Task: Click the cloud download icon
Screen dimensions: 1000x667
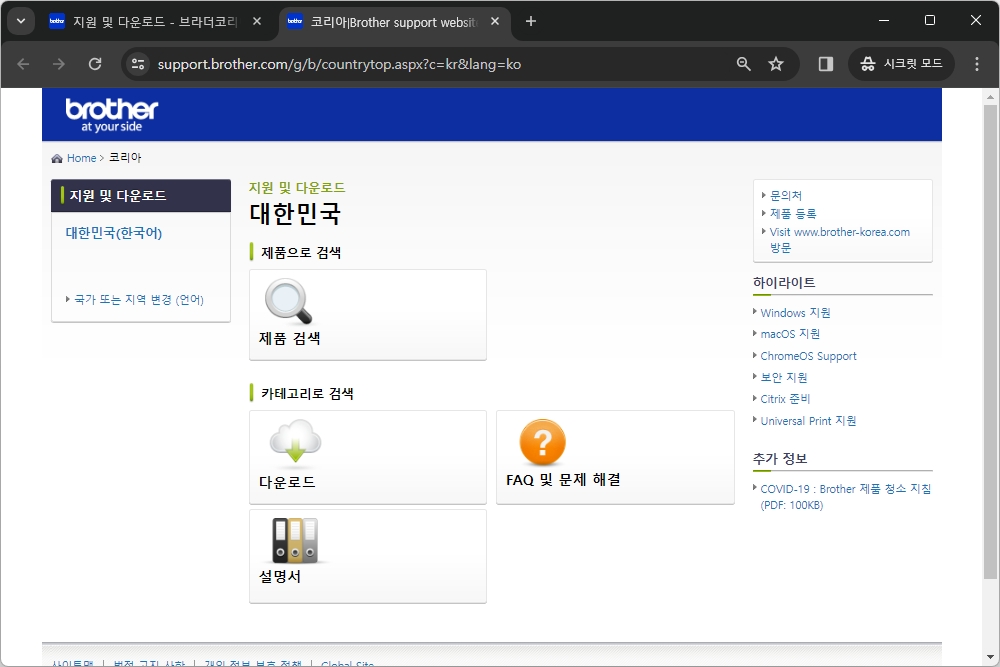Action: pos(295,441)
